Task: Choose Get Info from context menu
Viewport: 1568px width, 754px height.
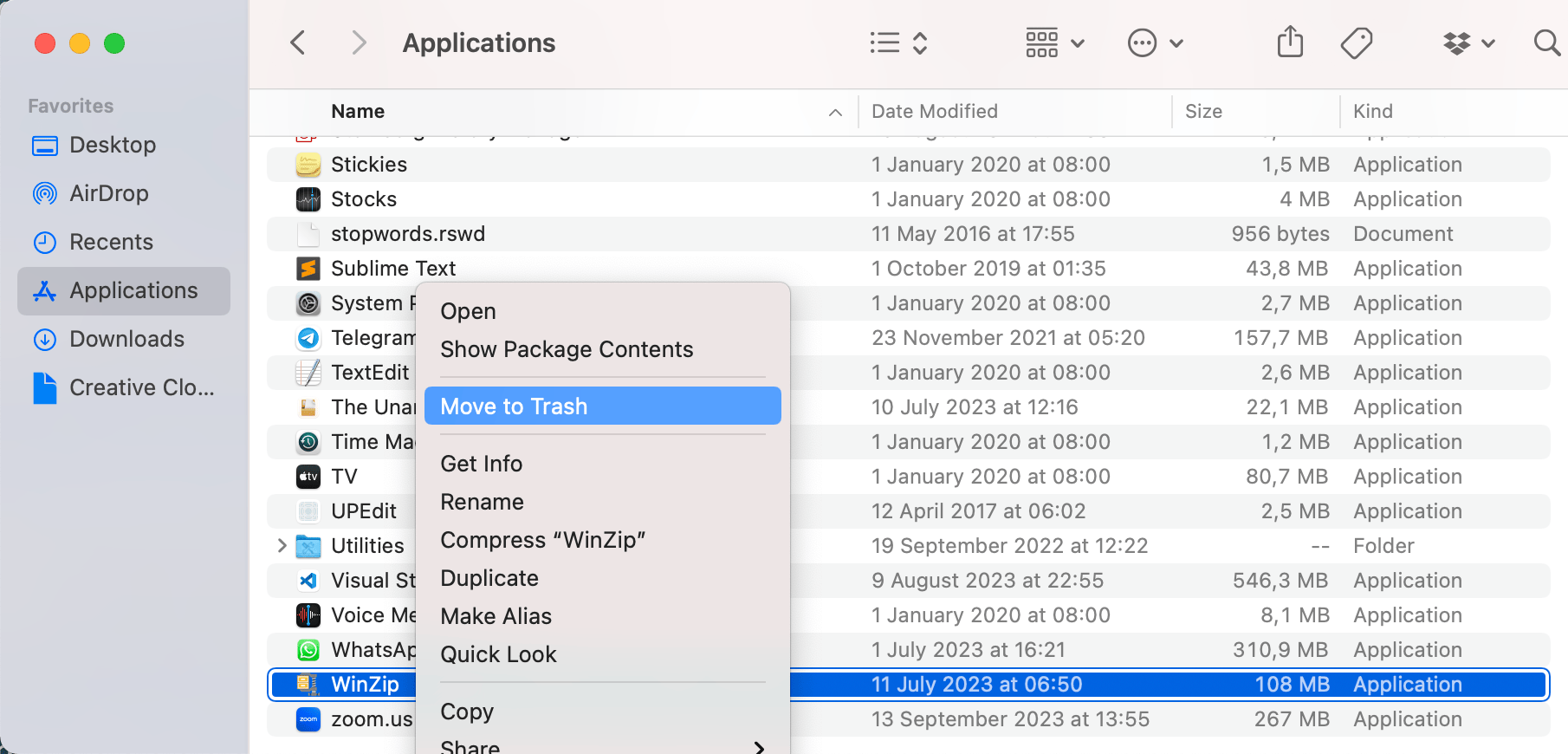Action: click(603, 464)
